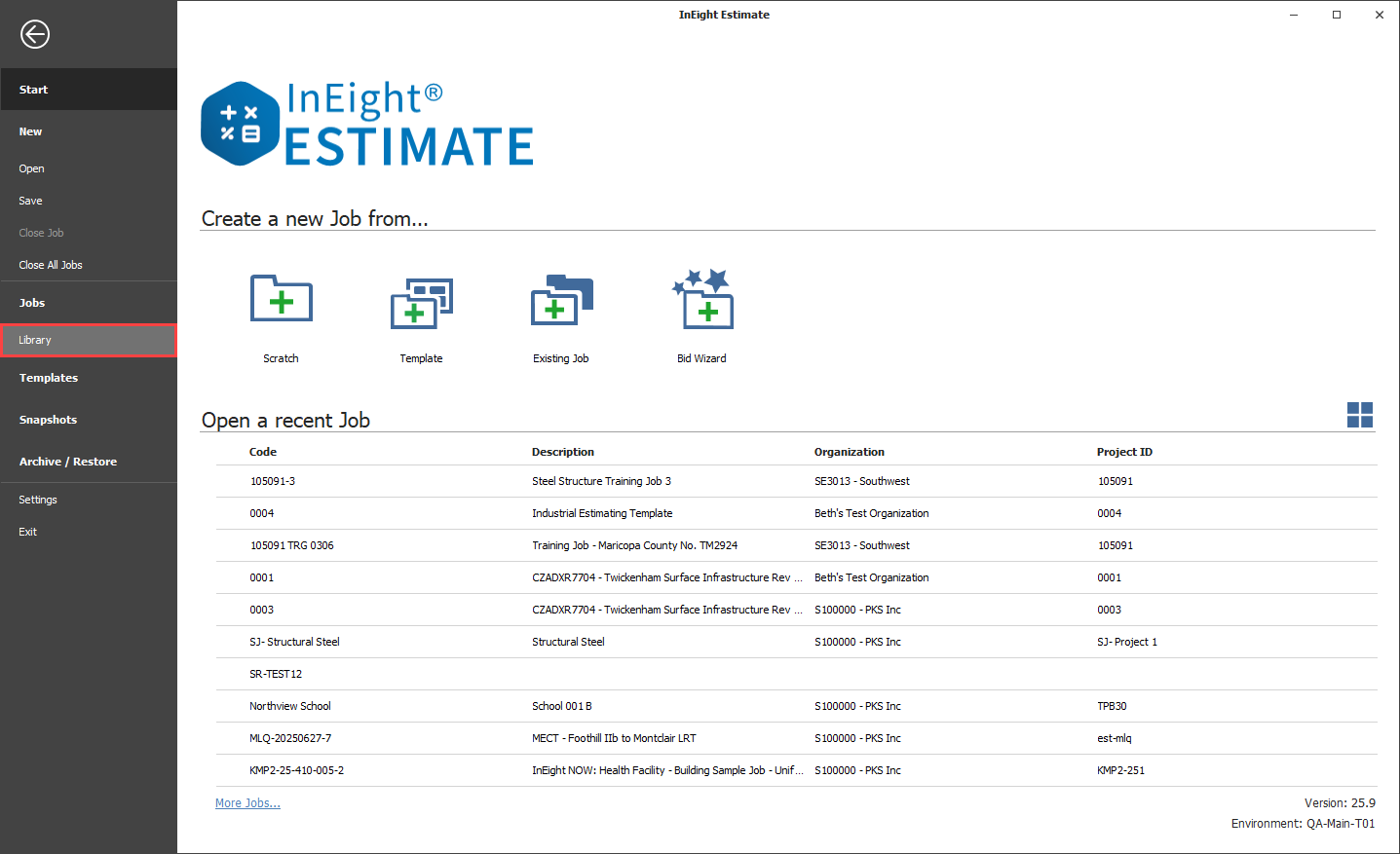Select job SJ- Structural Steel
The width and height of the screenshot is (1400, 854).
click(294, 642)
